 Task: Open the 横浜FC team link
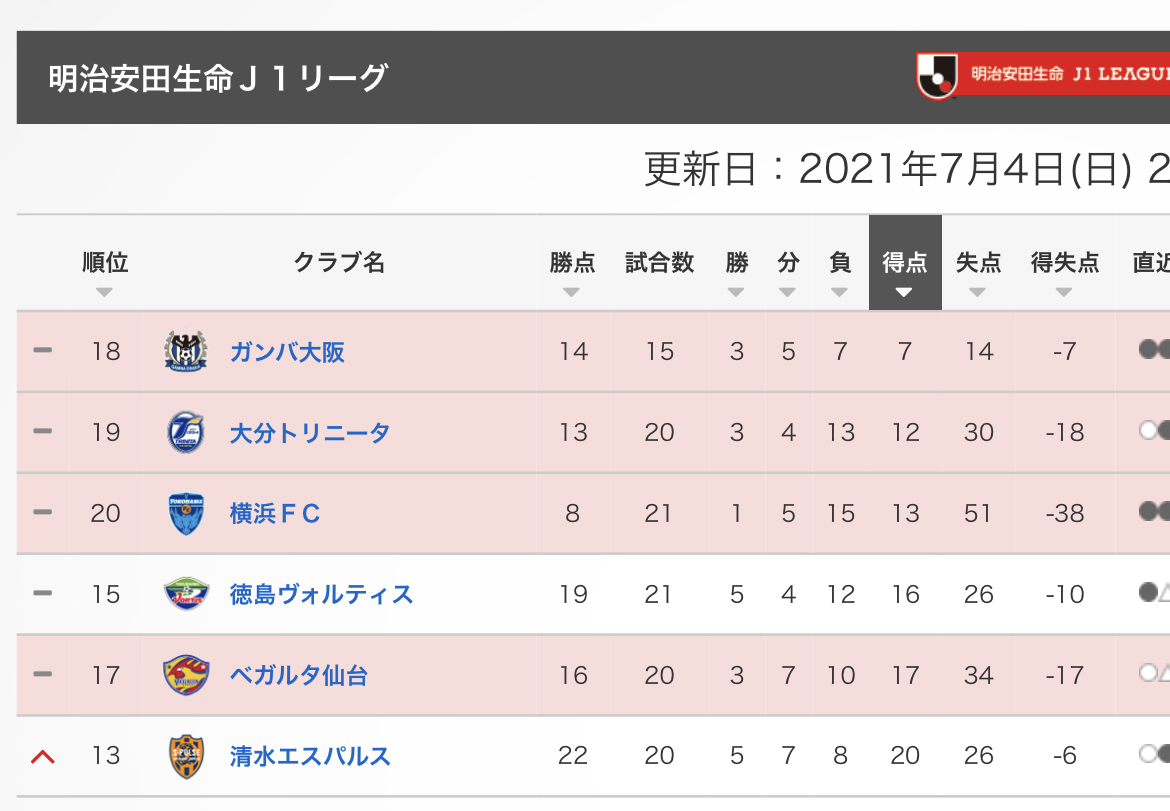click(x=275, y=514)
